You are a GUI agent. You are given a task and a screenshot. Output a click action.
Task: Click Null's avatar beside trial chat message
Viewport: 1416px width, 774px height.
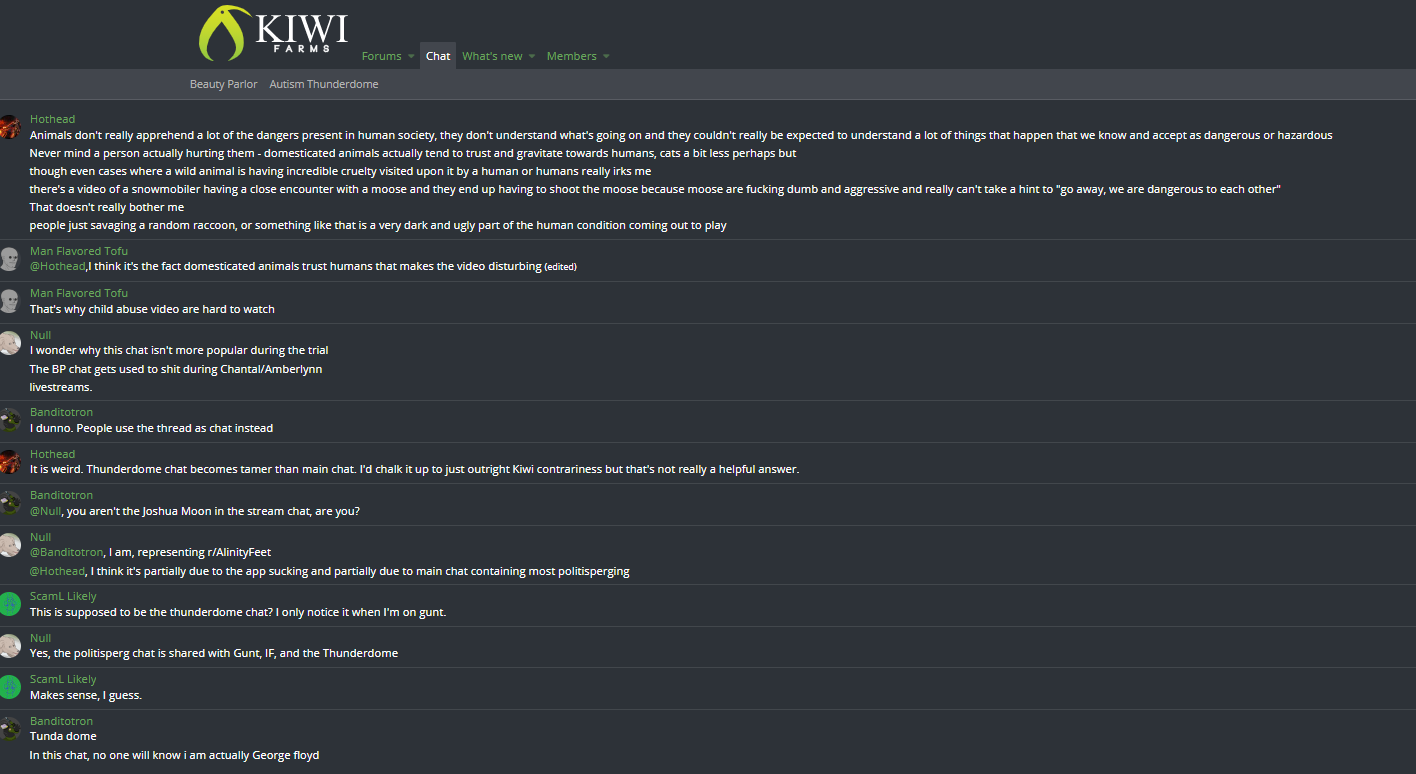[x=9, y=343]
